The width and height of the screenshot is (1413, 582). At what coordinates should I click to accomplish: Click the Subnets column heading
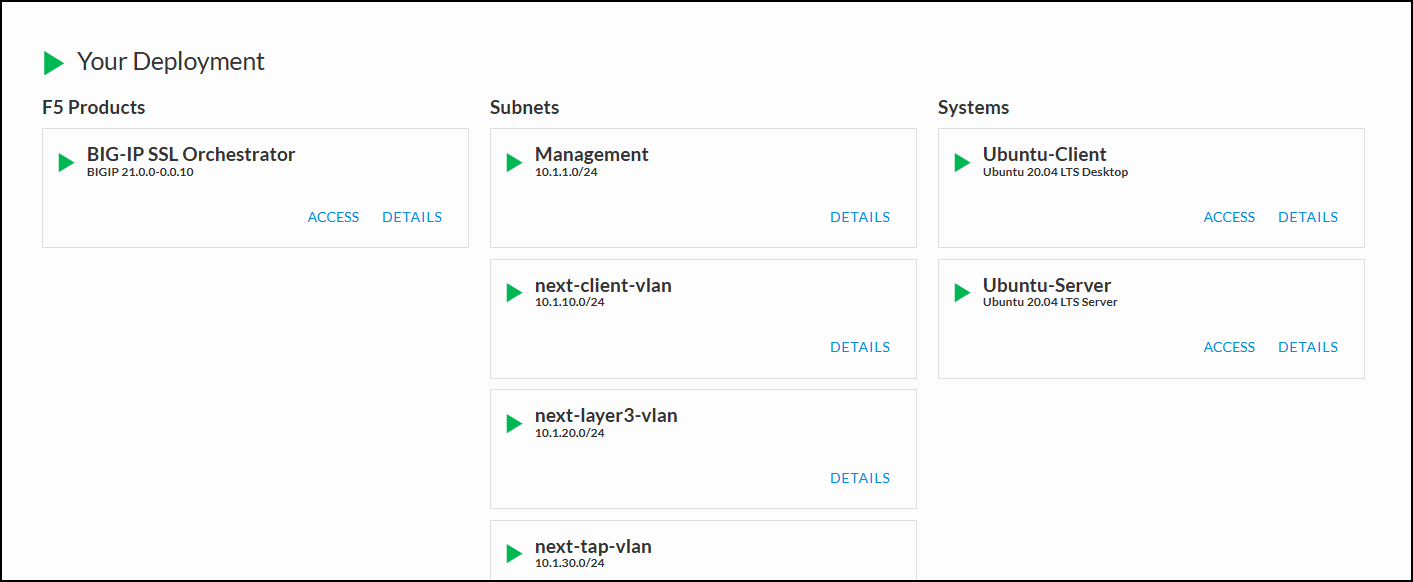coord(525,107)
